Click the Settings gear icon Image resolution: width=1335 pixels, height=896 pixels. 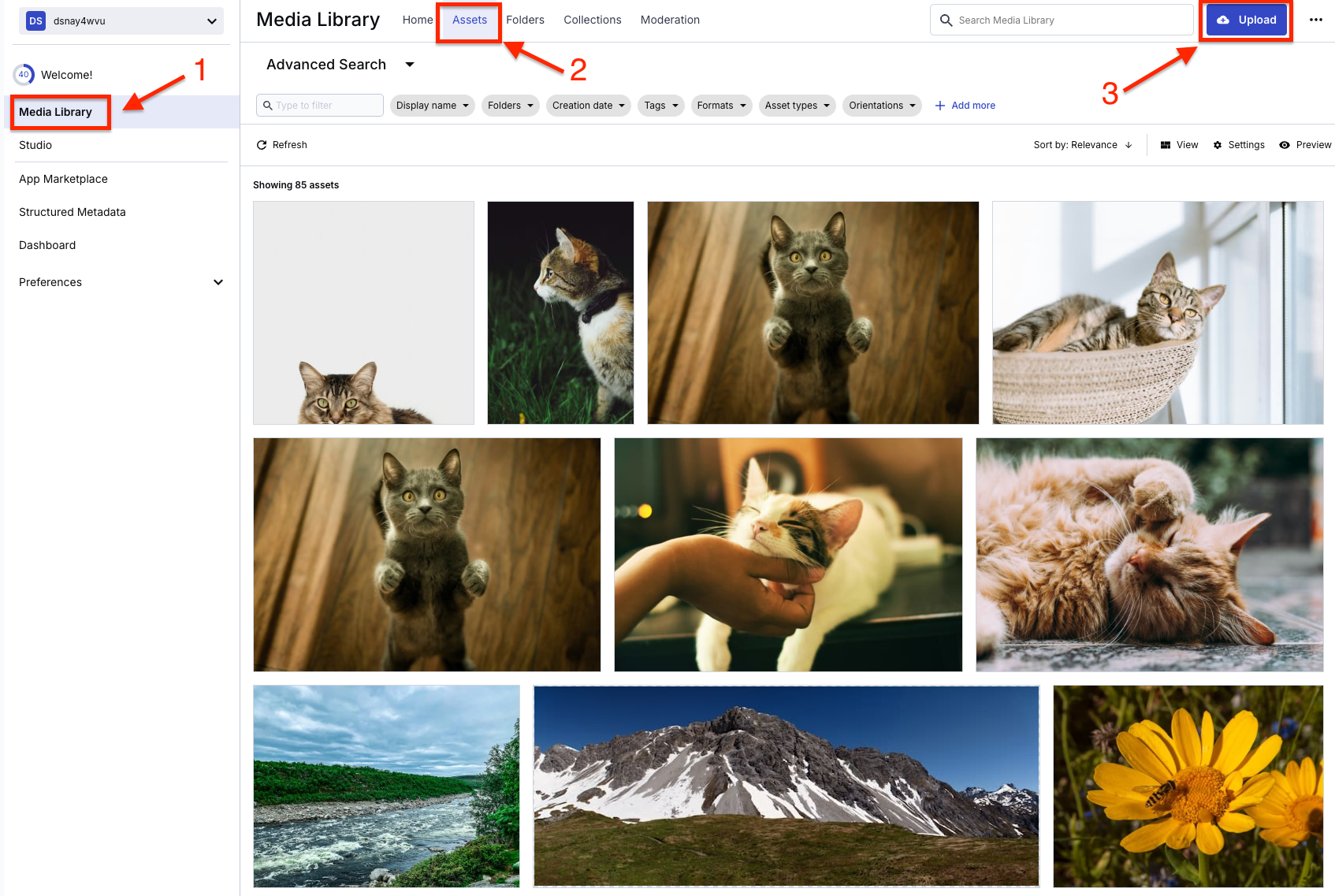pos(1218,145)
